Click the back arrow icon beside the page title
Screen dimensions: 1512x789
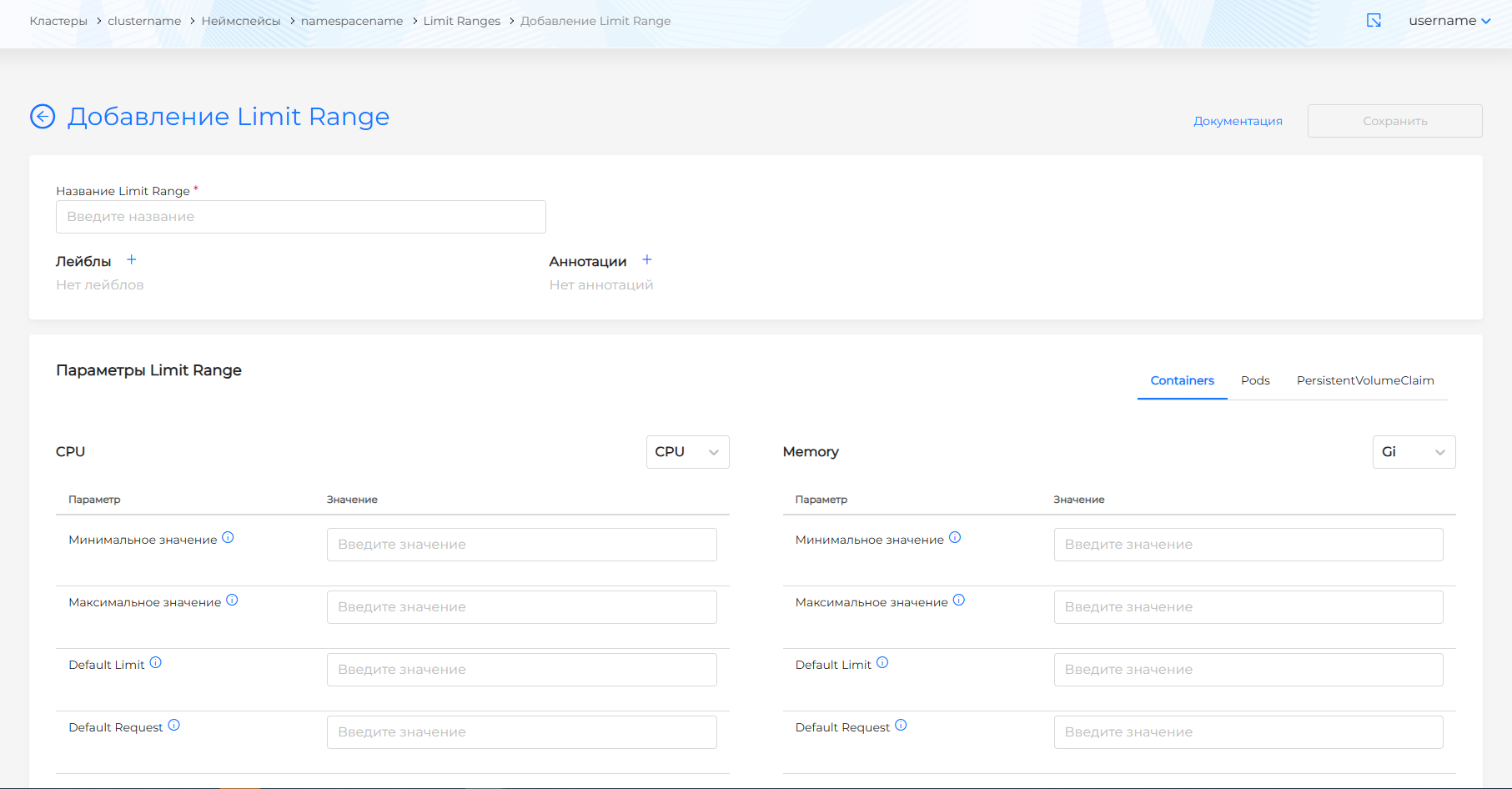[x=43, y=117]
